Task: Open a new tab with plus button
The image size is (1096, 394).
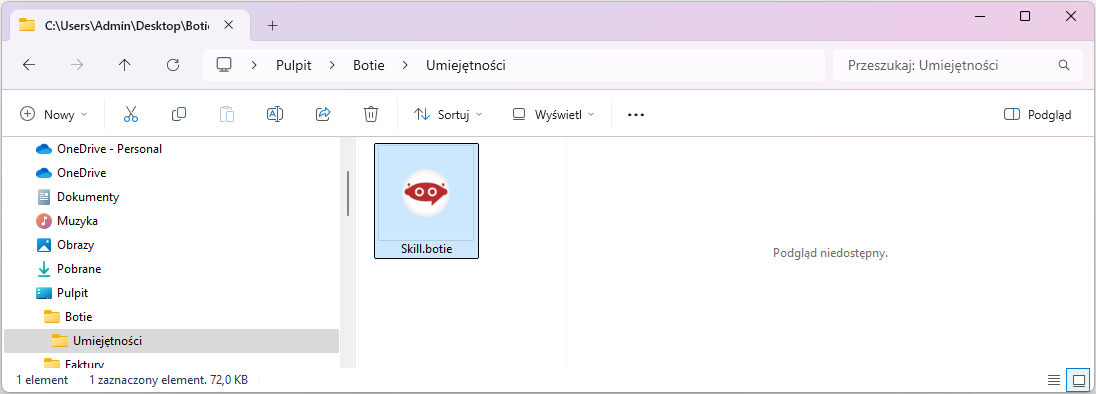Action: point(273,25)
